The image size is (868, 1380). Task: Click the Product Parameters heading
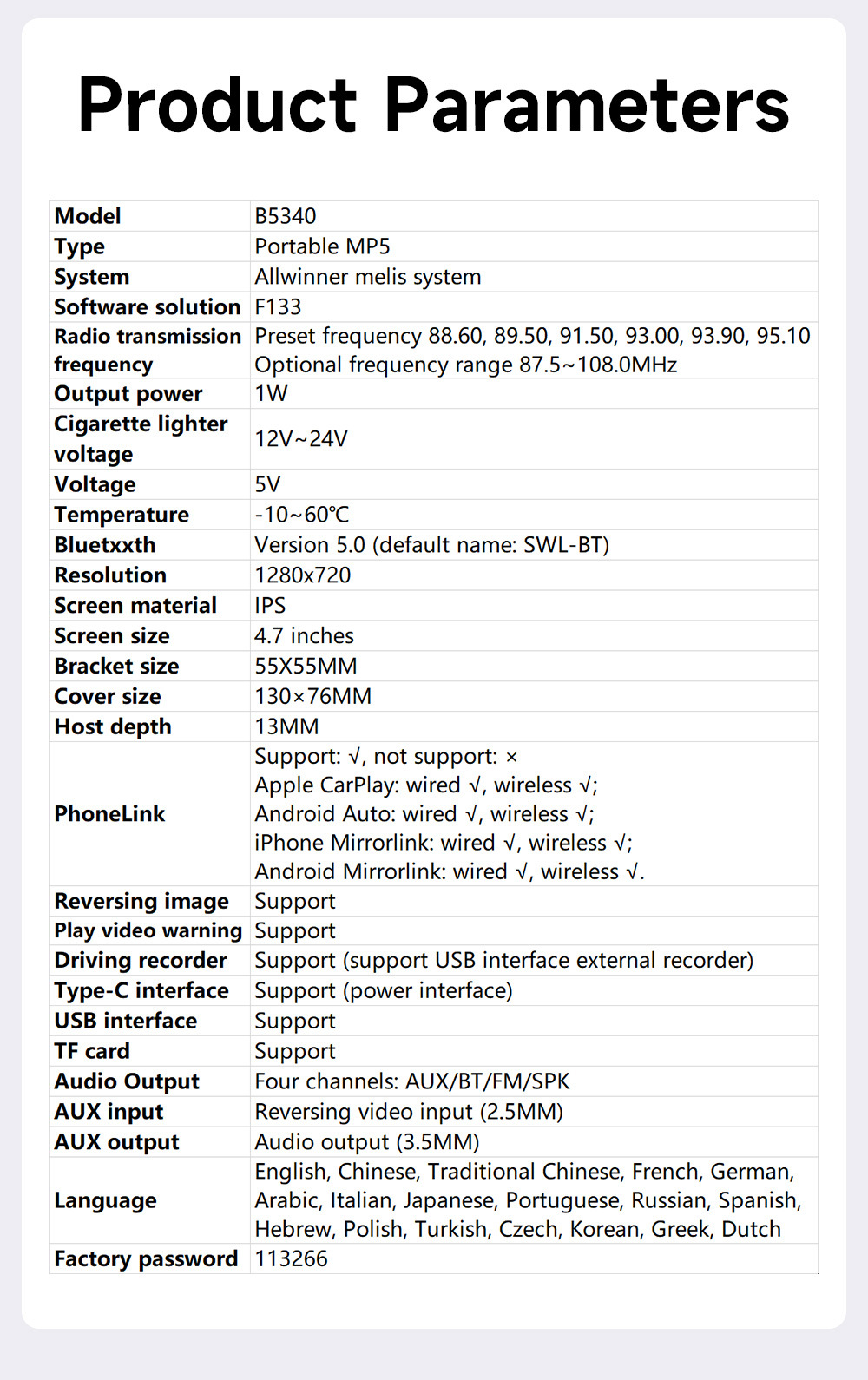click(x=433, y=105)
